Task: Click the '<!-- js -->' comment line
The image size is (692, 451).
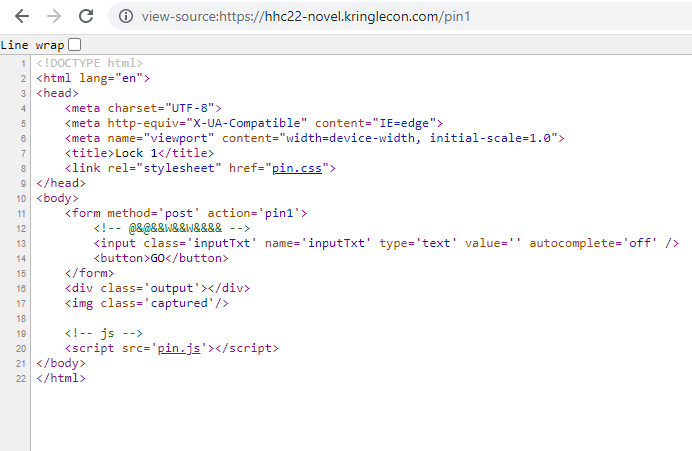Action: tap(101, 333)
